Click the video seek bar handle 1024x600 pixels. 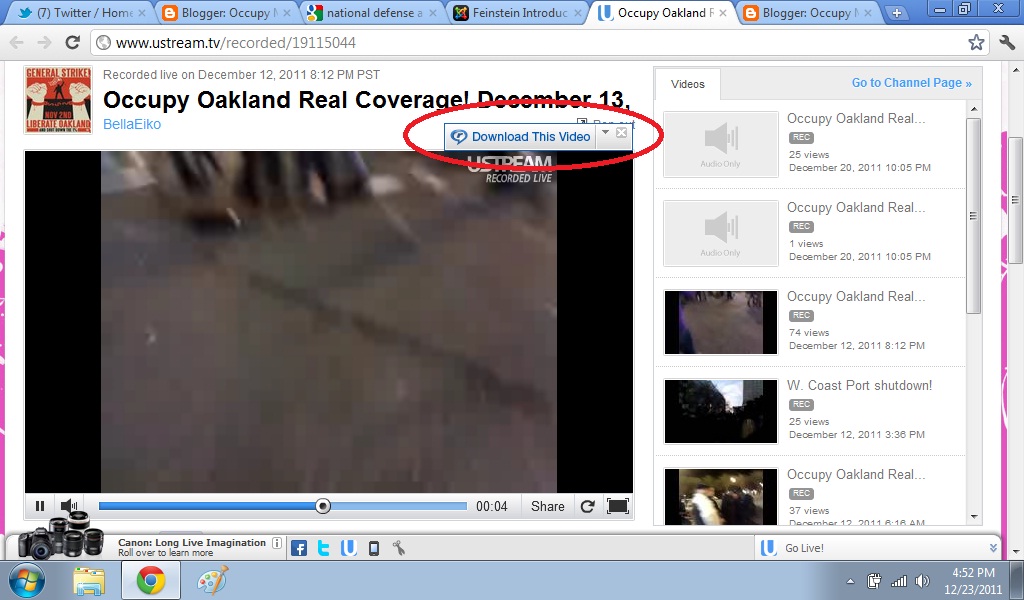323,506
